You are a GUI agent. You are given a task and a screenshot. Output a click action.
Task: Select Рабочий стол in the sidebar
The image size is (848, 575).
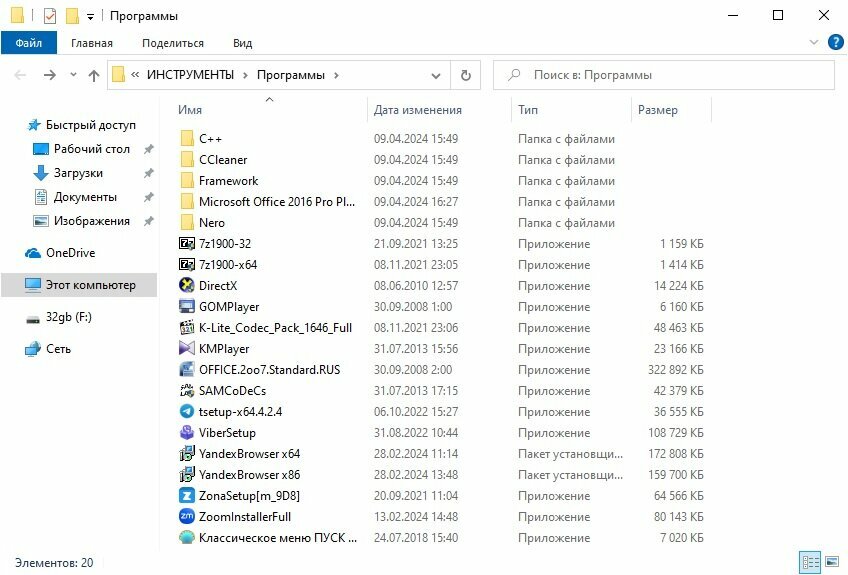91,149
